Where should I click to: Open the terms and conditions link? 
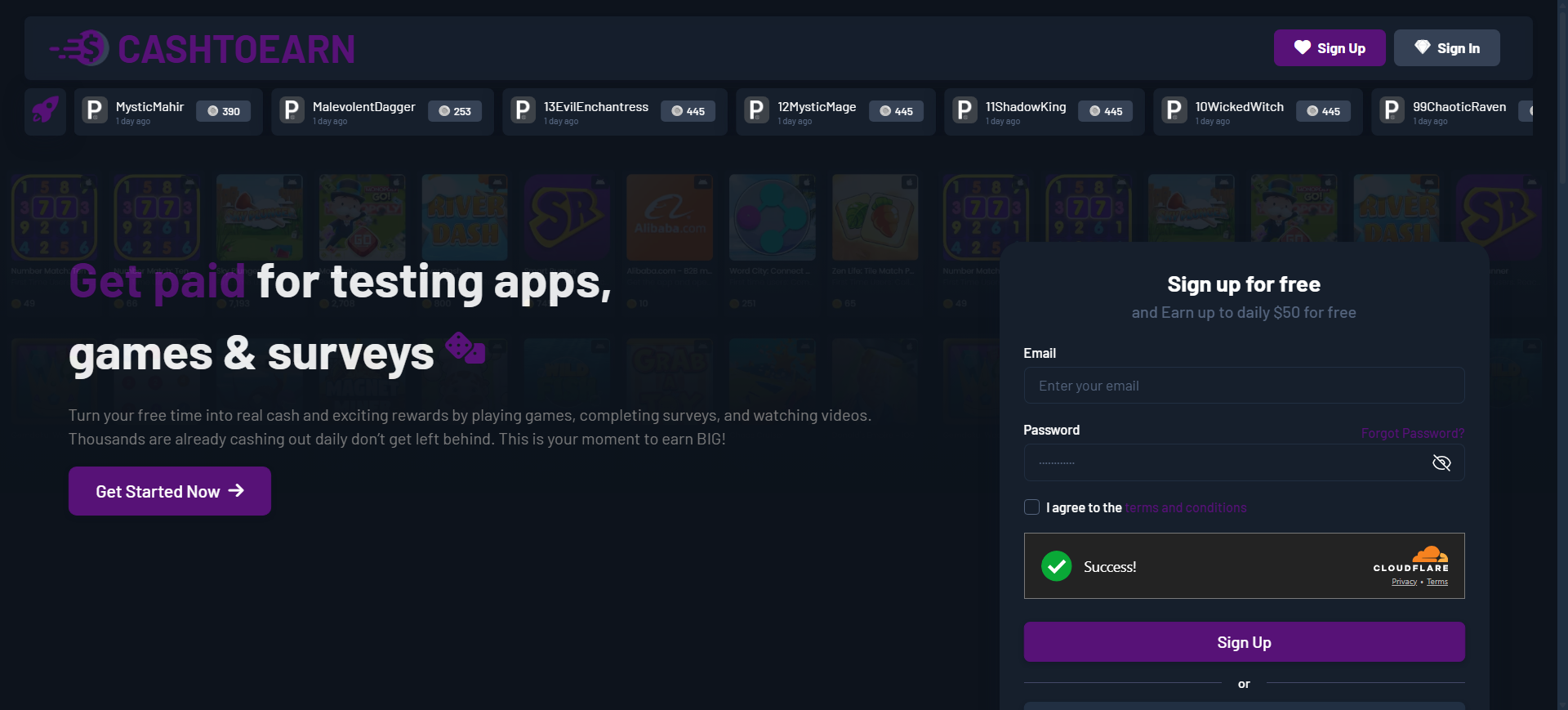coord(1186,508)
